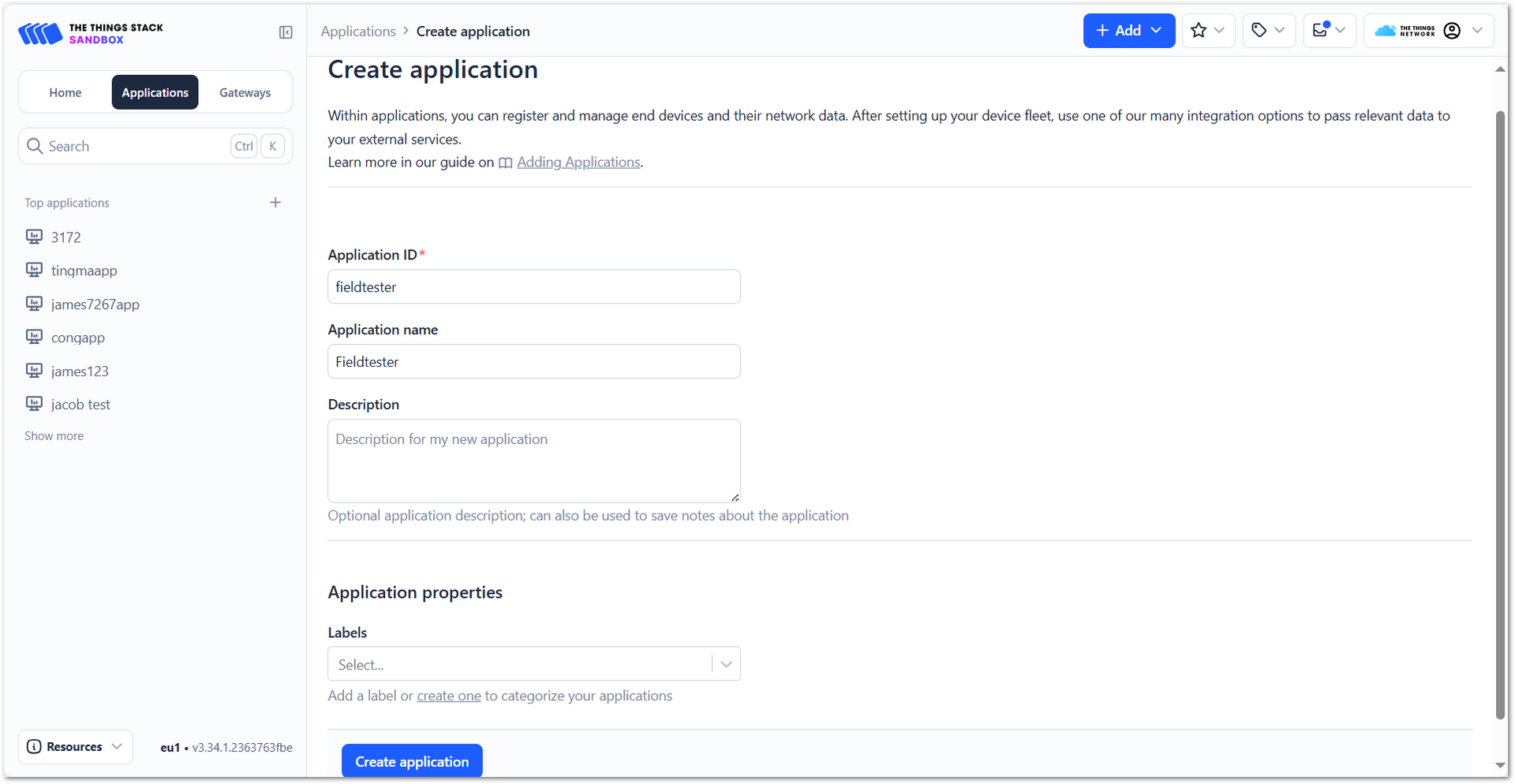Click the book icon before Adding Applications

tap(506, 162)
